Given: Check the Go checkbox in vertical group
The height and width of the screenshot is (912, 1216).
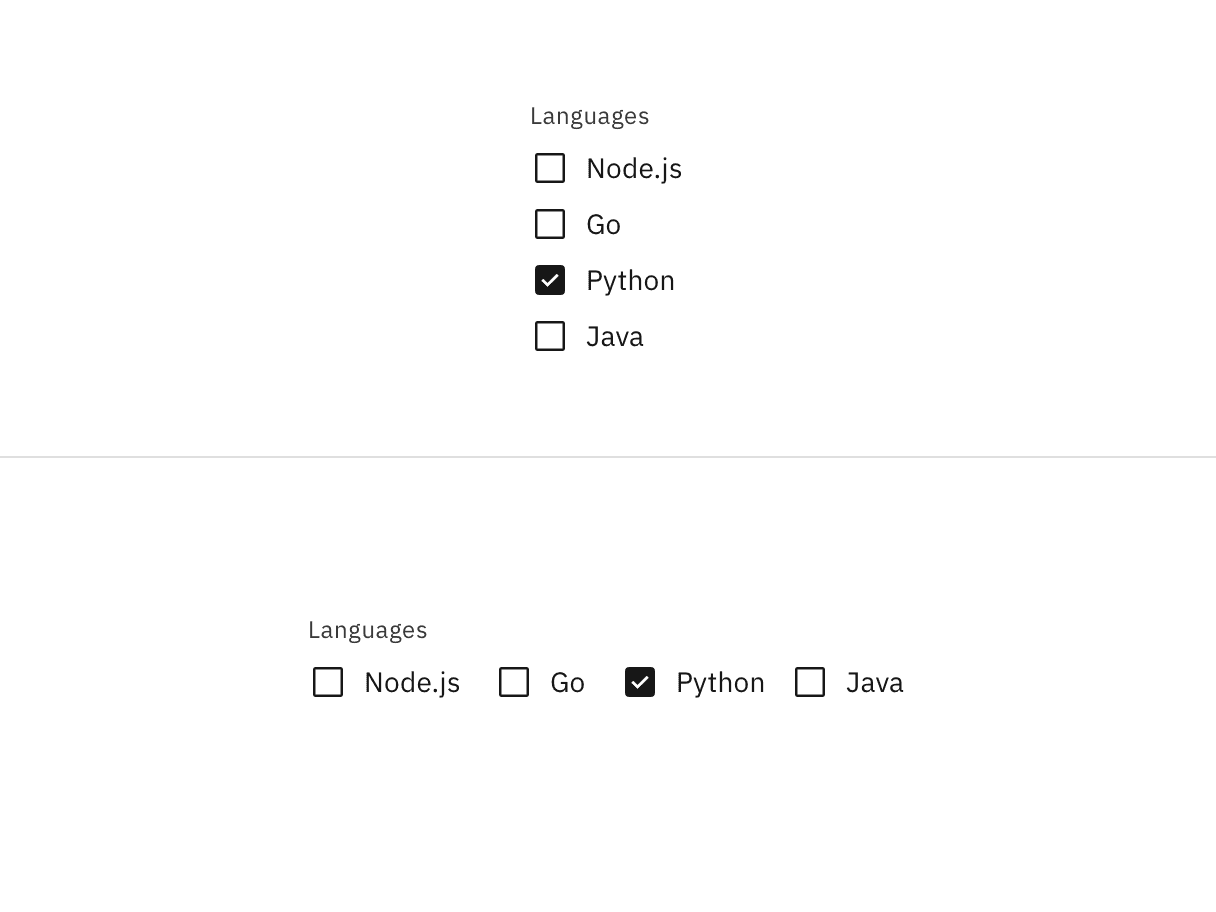Looking at the screenshot, I should click(x=550, y=224).
